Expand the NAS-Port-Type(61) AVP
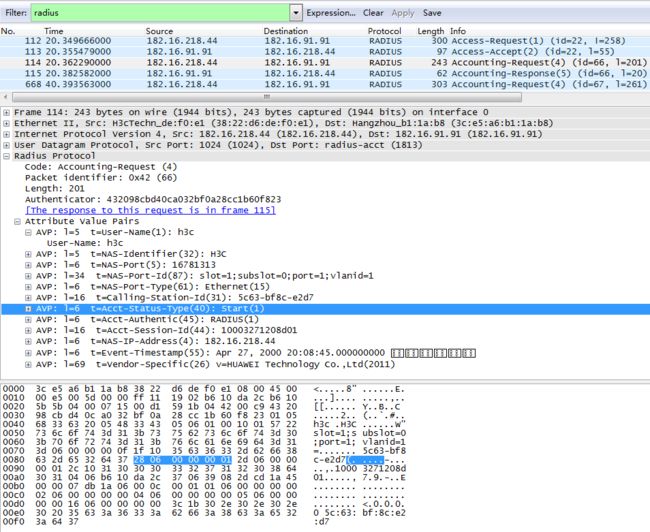The width and height of the screenshot is (650, 532). pos(28,287)
